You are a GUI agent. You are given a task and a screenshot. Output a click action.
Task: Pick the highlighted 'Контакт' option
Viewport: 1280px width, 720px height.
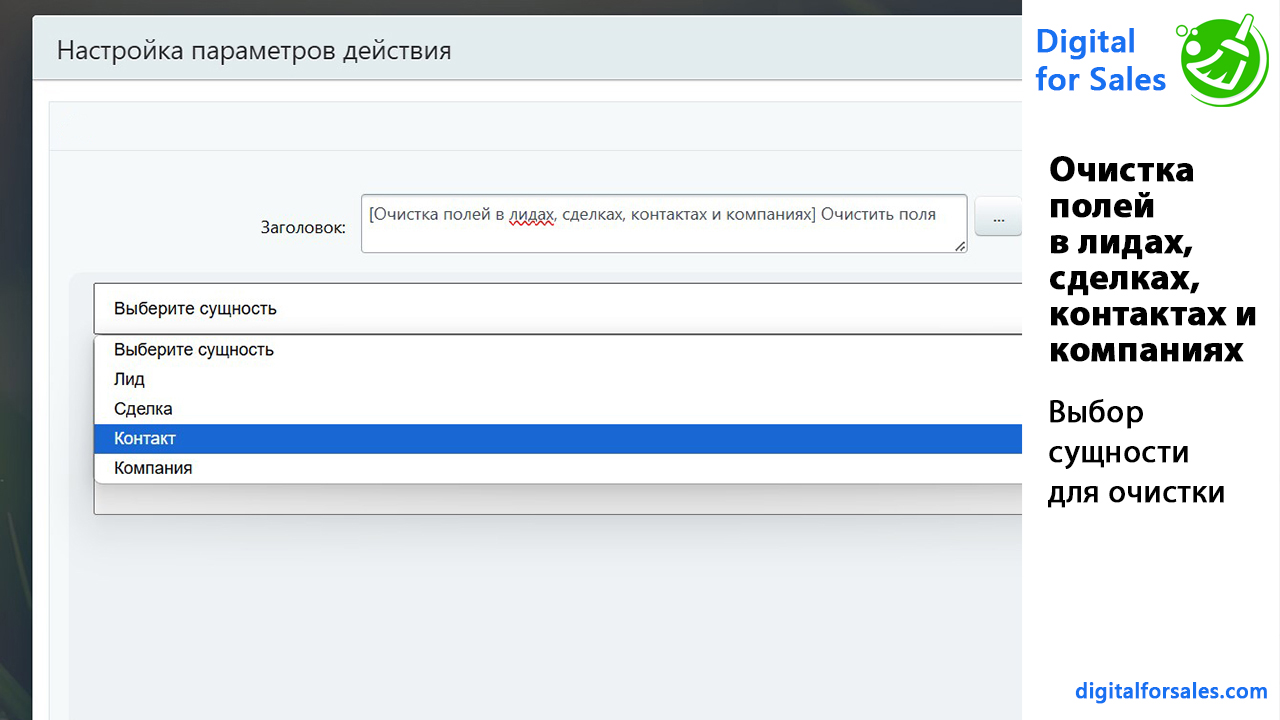click(x=145, y=439)
